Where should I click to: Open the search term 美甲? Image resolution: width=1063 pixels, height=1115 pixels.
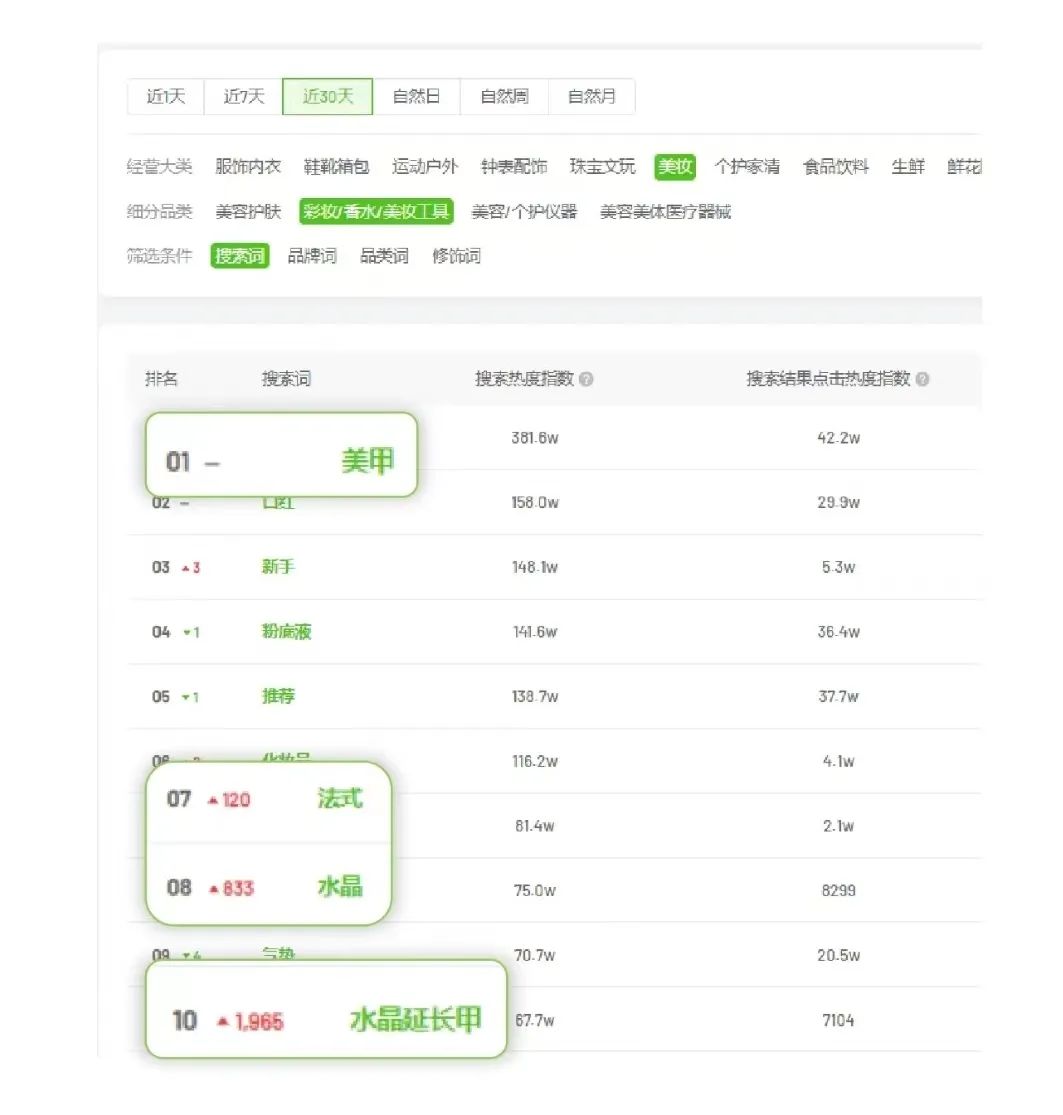pos(368,461)
